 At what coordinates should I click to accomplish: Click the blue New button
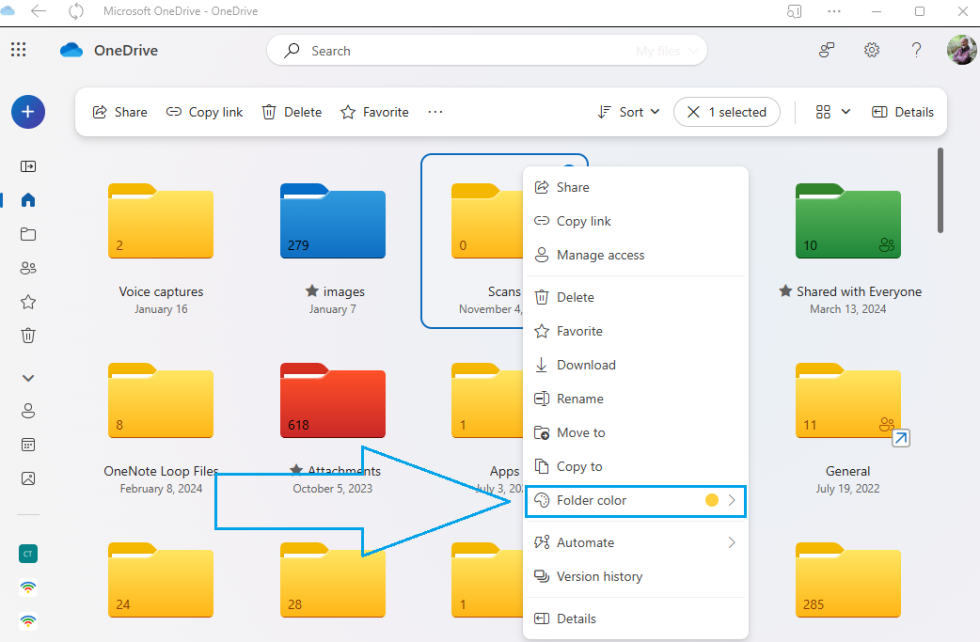click(28, 112)
